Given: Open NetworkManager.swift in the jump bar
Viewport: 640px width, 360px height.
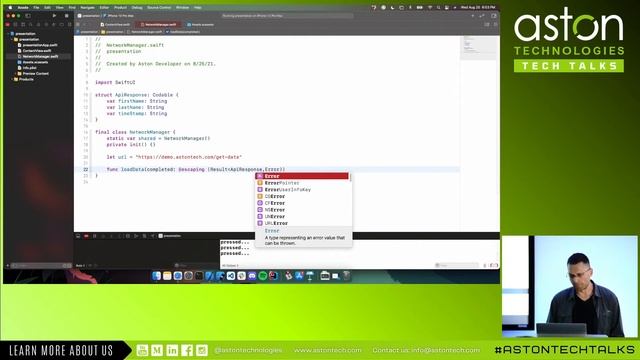Looking at the screenshot, I should [x=144, y=31].
